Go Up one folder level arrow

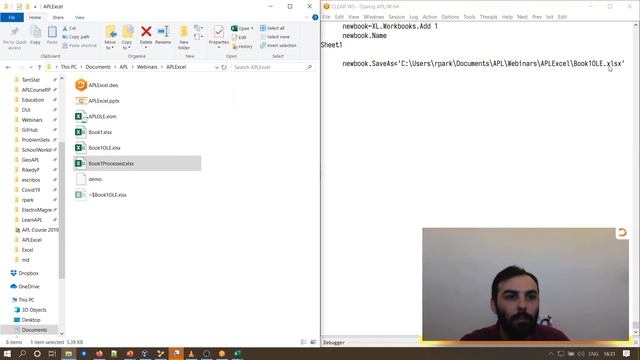pyautogui.click(x=39, y=67)
